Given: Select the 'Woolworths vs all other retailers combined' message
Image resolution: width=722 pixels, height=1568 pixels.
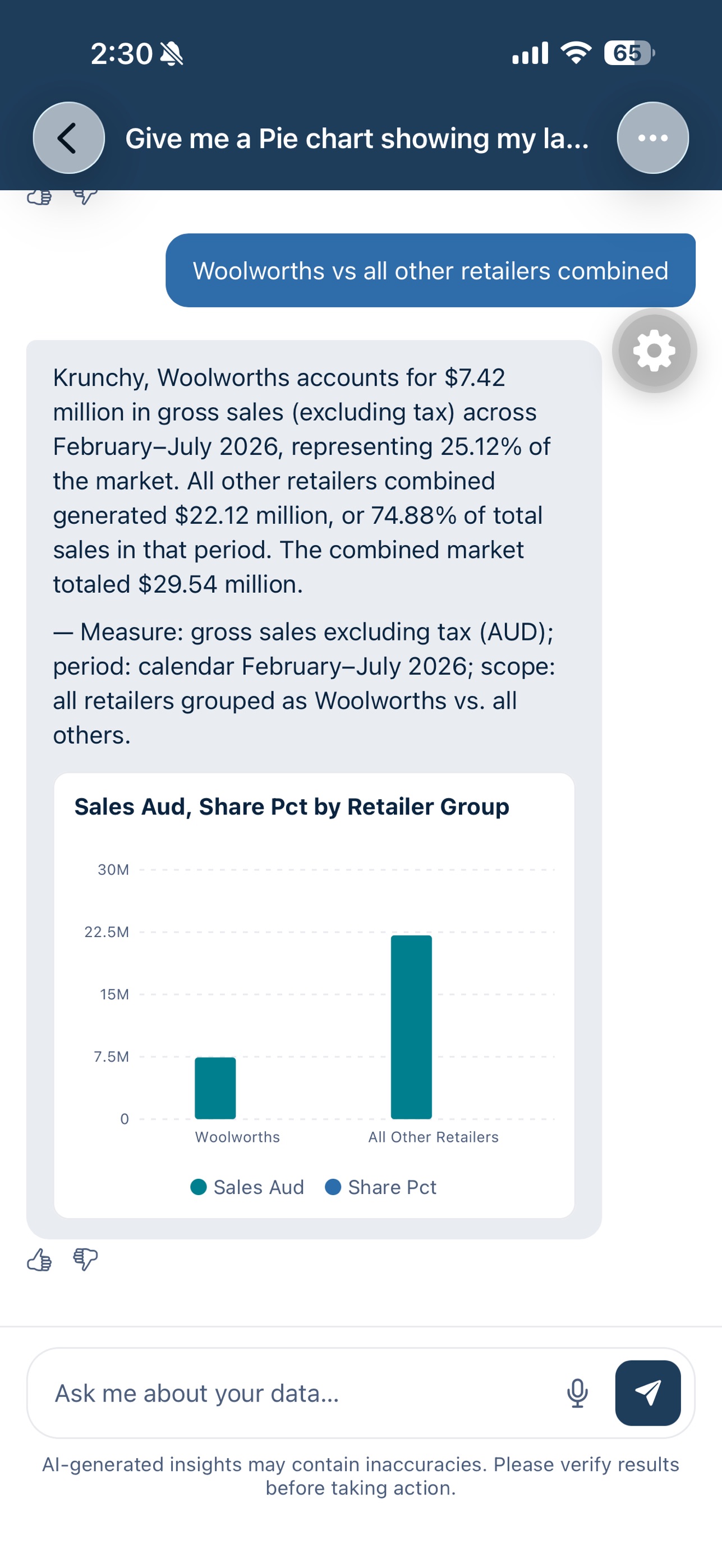Looking at the screenshot, I should coord(430,270).
